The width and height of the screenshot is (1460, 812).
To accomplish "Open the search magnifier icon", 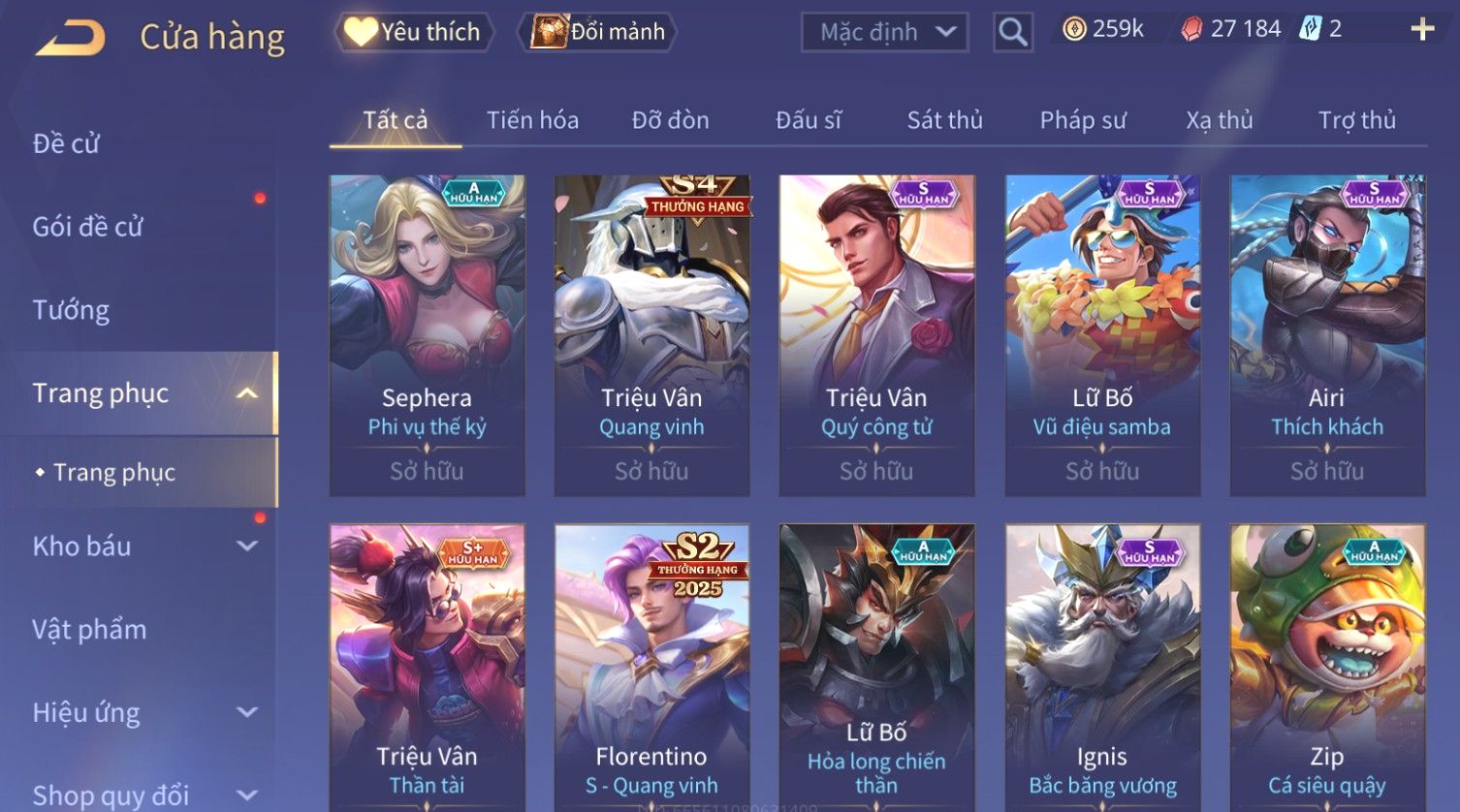I will [1013, 32].
